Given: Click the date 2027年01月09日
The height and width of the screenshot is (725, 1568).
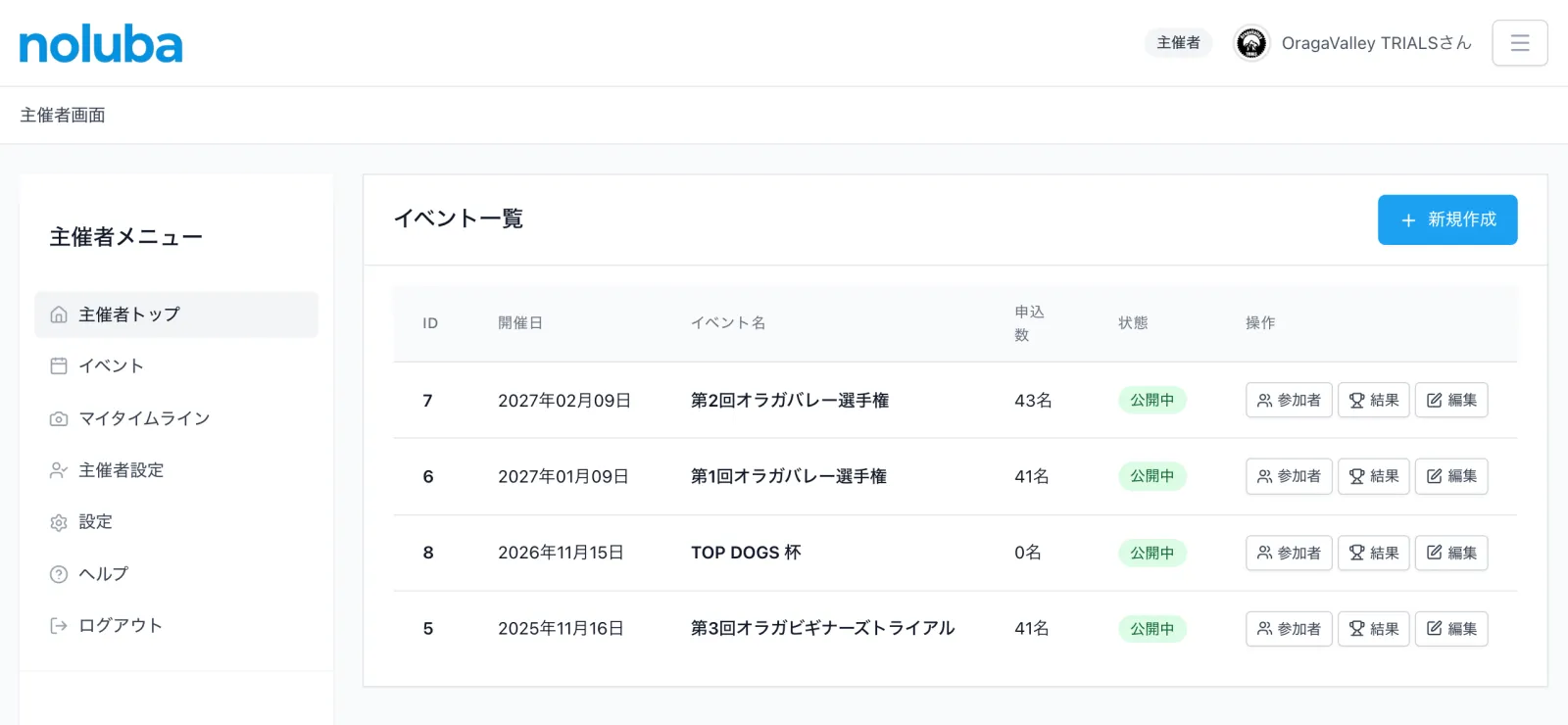Looking at the screenshot, I should pyautogui.click(x=563, y=477).
